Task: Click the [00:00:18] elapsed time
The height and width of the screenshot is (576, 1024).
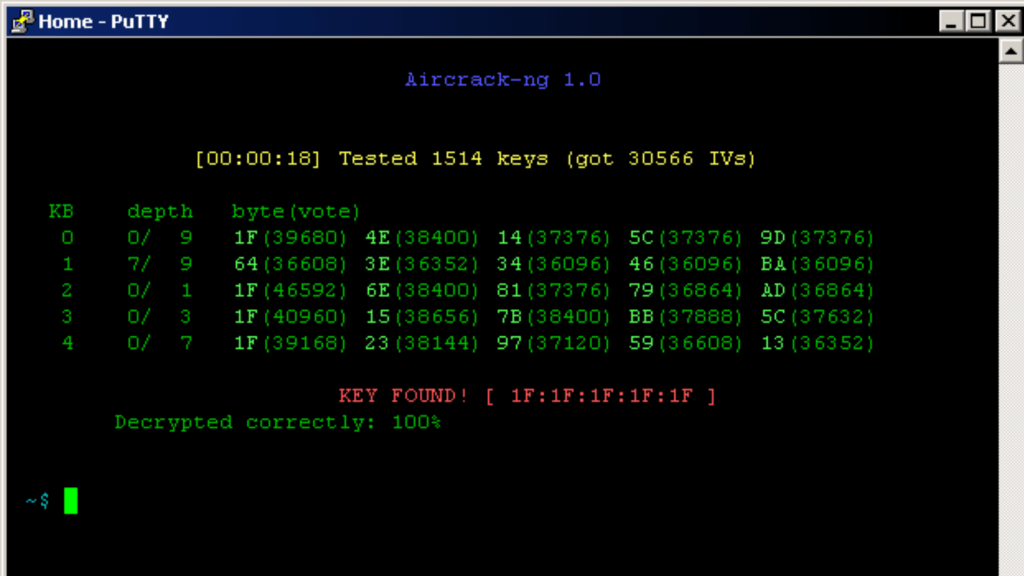Action: [258, 159]
